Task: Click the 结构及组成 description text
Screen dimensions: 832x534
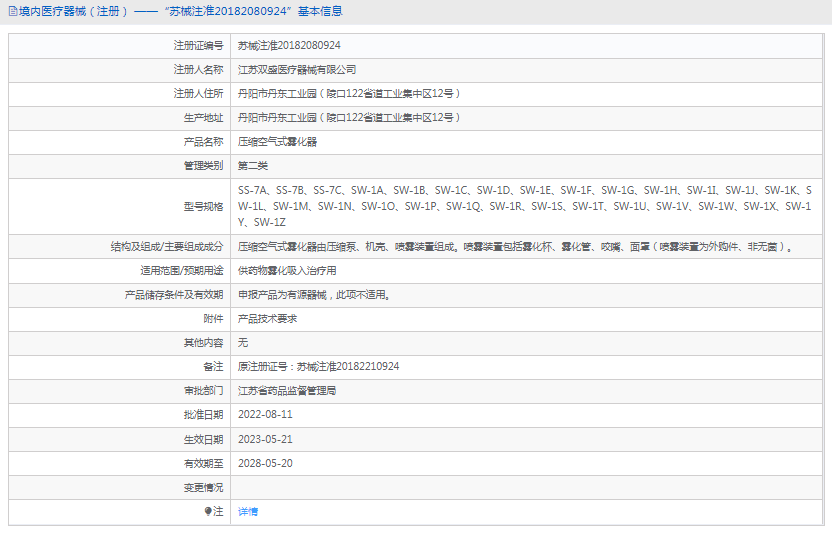Action: click(x=515, y=246)
